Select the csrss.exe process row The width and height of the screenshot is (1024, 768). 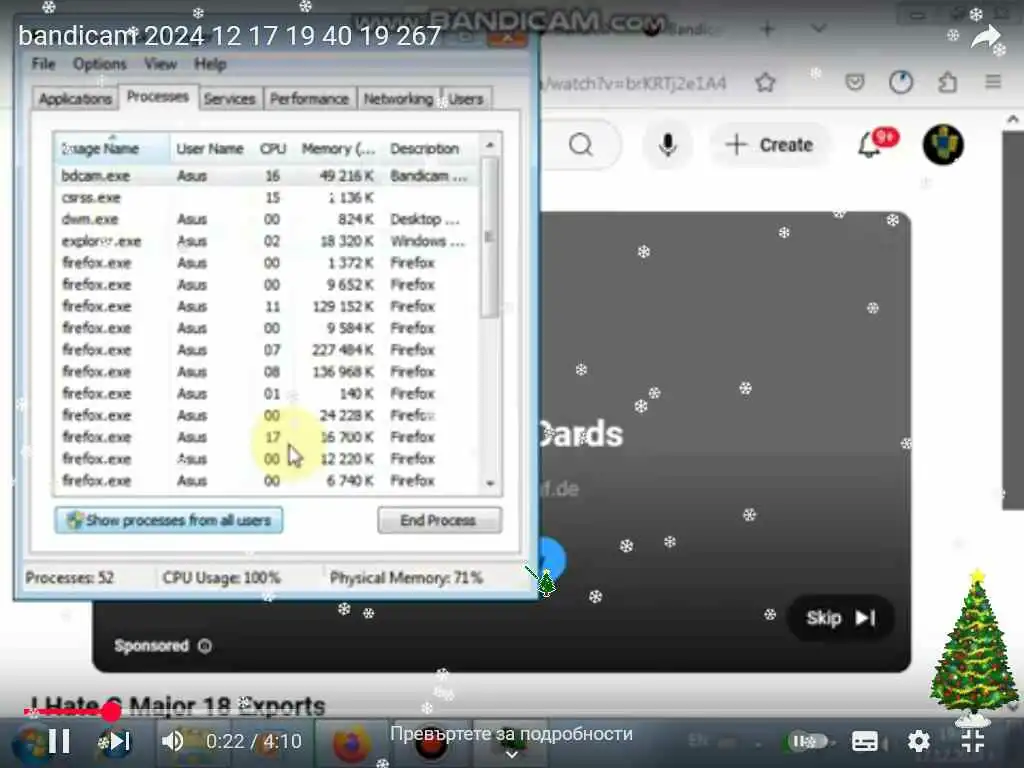(x=268, y=197)
